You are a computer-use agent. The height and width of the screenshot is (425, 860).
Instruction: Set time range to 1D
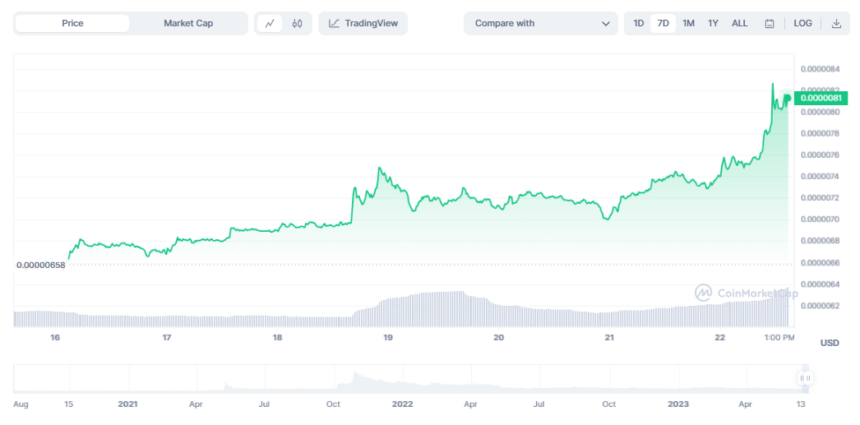point(639,23)
